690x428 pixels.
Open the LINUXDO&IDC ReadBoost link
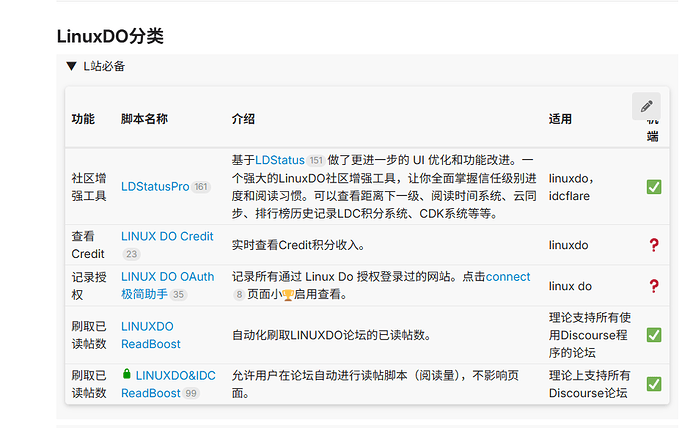tap(169, 384)
